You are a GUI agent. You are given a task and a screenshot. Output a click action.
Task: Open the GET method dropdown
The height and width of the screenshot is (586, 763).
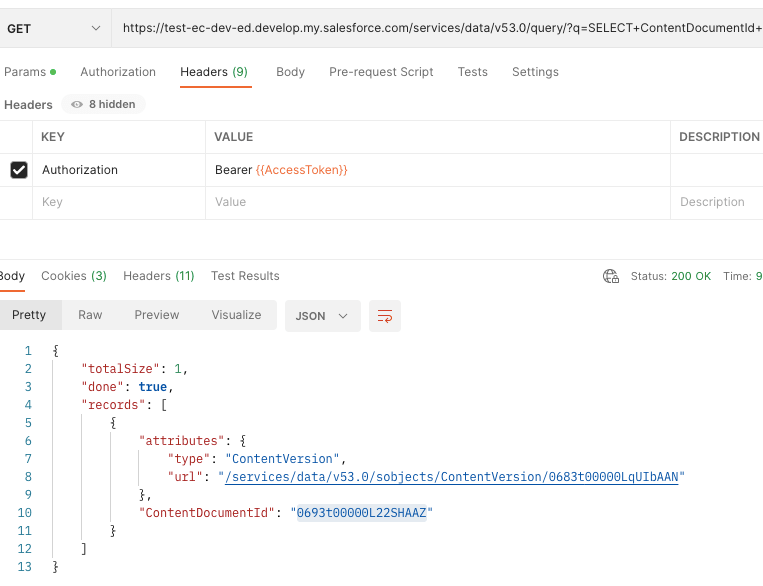click(54, 28)
